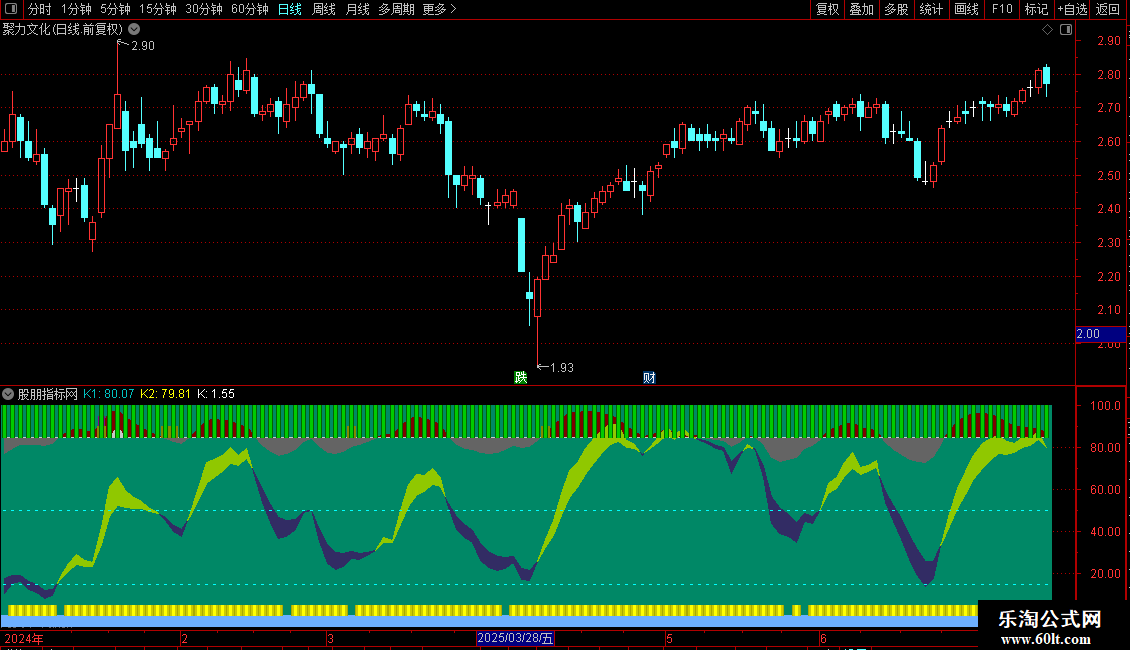Click the diamond marker icon above chart
The width and height of the screenshot is (1130, 650).
point(1047,30)
